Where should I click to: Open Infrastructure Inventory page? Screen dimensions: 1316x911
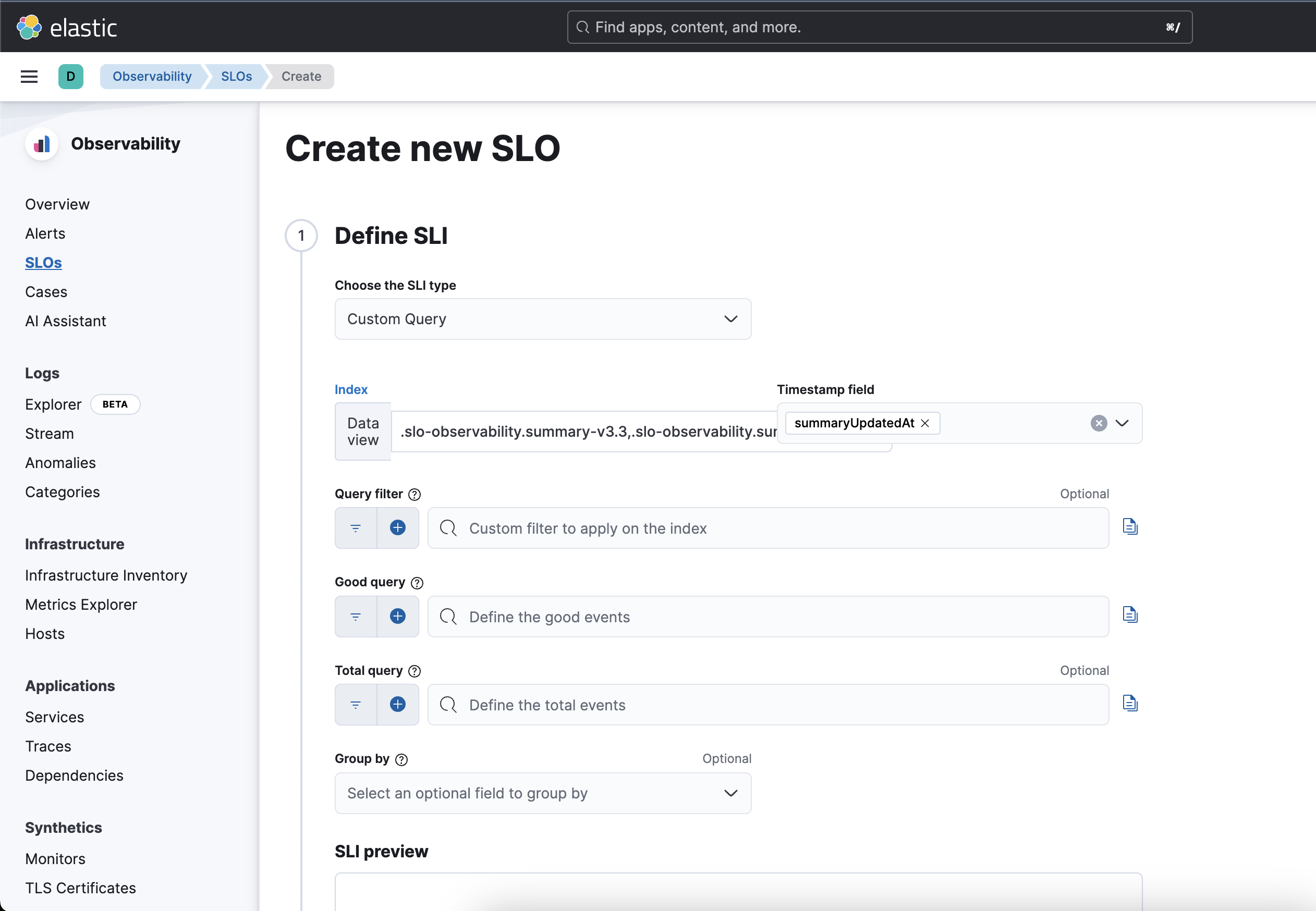point(106,575)
